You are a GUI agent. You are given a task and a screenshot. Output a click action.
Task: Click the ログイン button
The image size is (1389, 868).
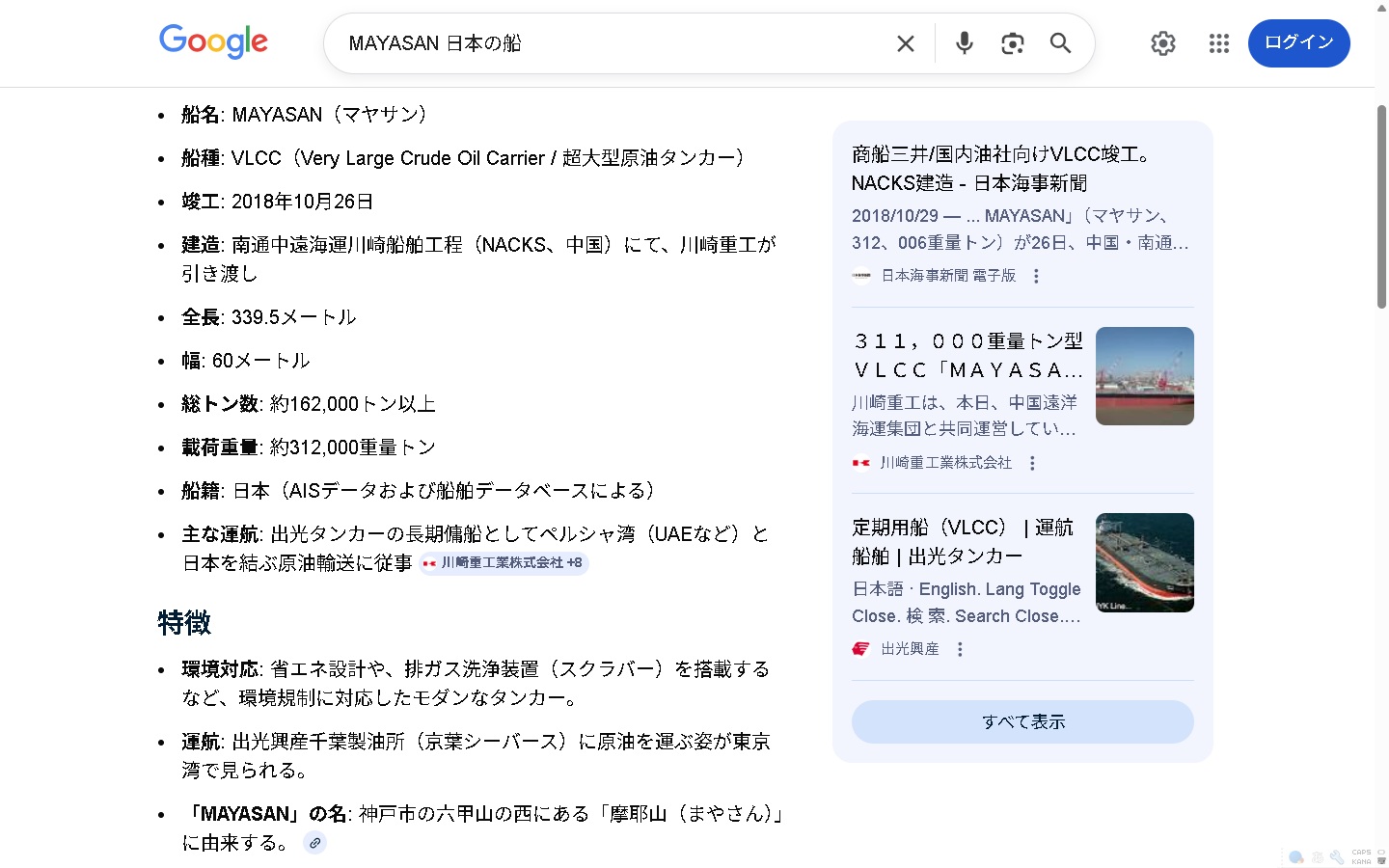1298,43
